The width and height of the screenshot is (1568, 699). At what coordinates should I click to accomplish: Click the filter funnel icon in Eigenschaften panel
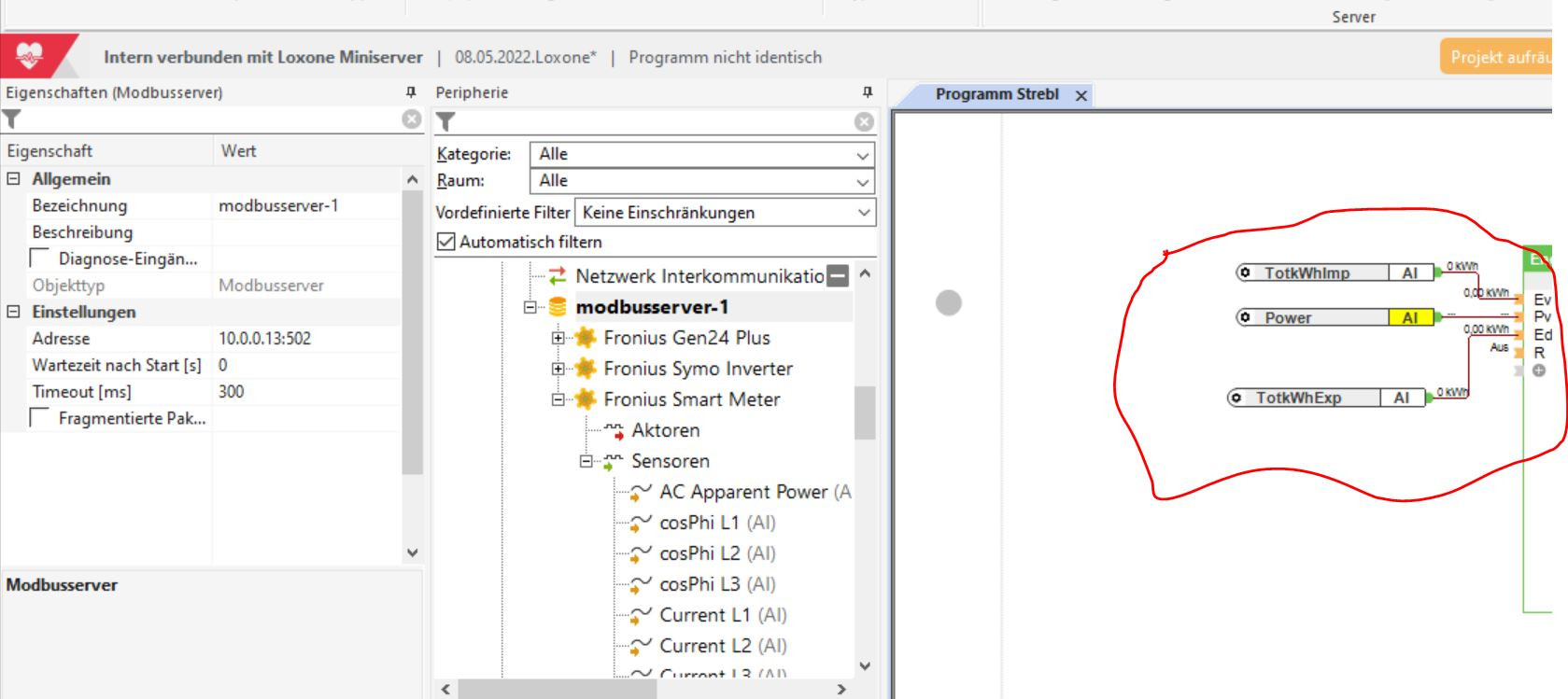11,119
